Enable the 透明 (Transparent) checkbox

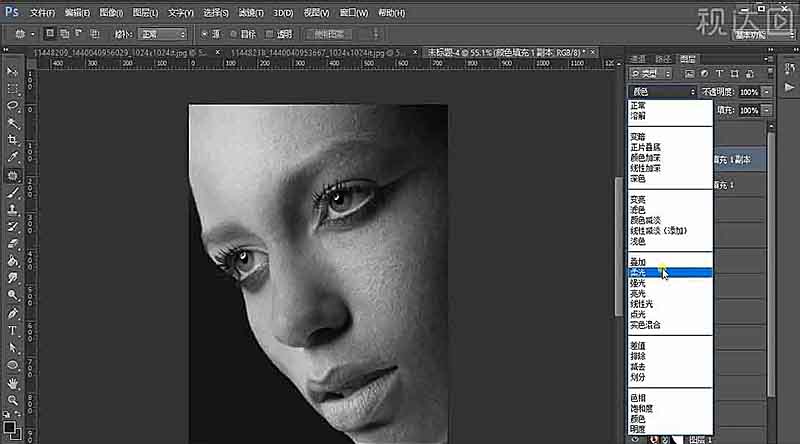coord(269,34)
